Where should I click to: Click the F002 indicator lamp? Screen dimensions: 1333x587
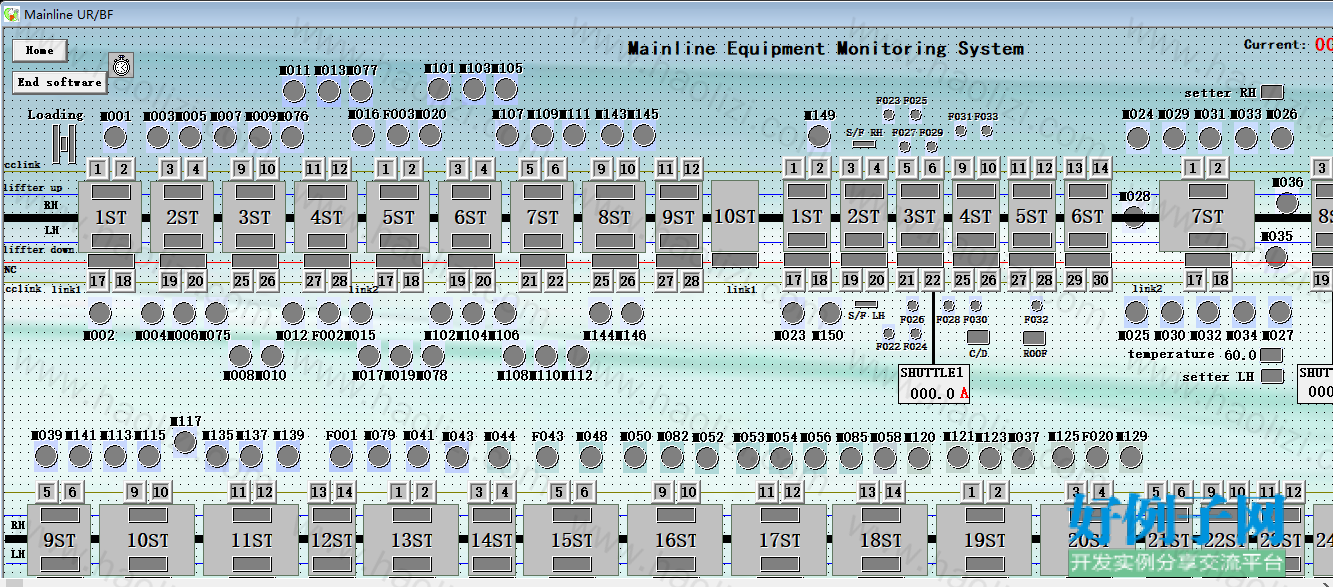point(327,313)
